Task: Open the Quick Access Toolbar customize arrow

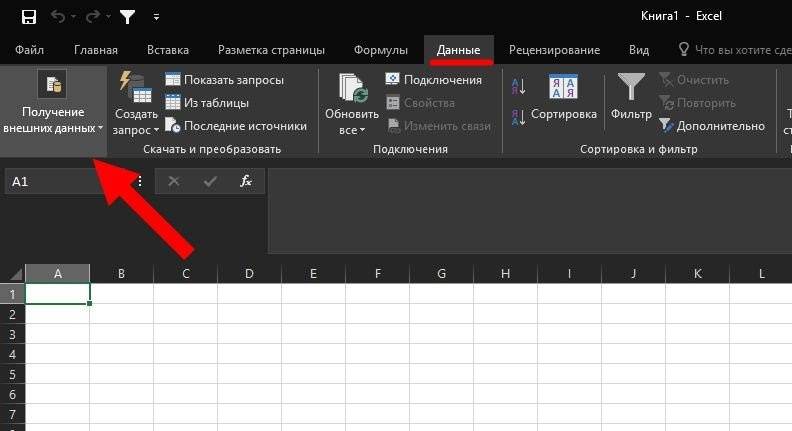Action: pos(156,17)
